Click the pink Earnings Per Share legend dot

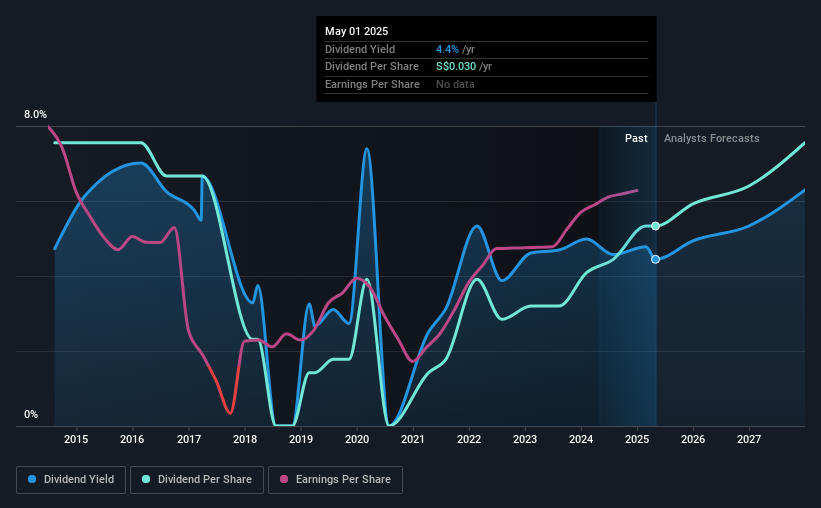[284, 479]
